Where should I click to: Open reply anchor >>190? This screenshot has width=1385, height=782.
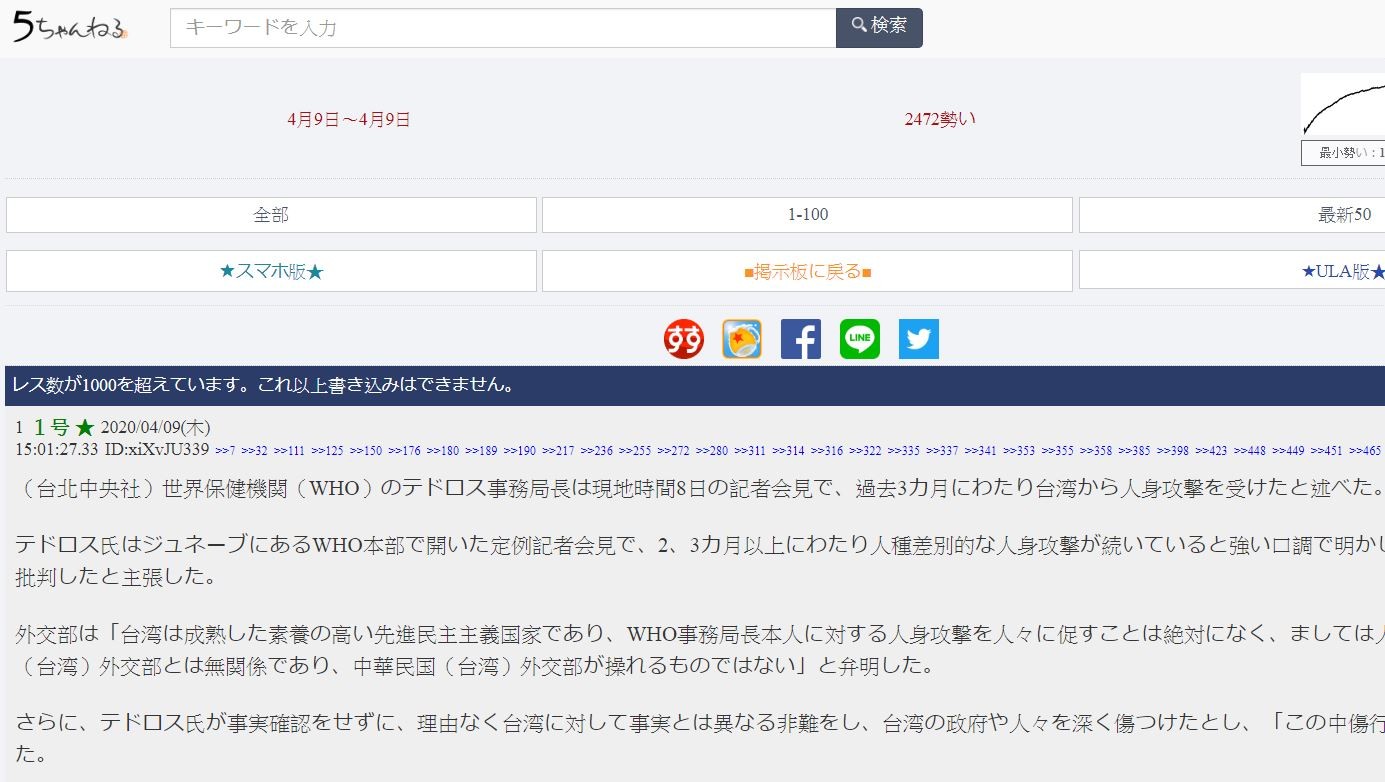tap(520, 450)
